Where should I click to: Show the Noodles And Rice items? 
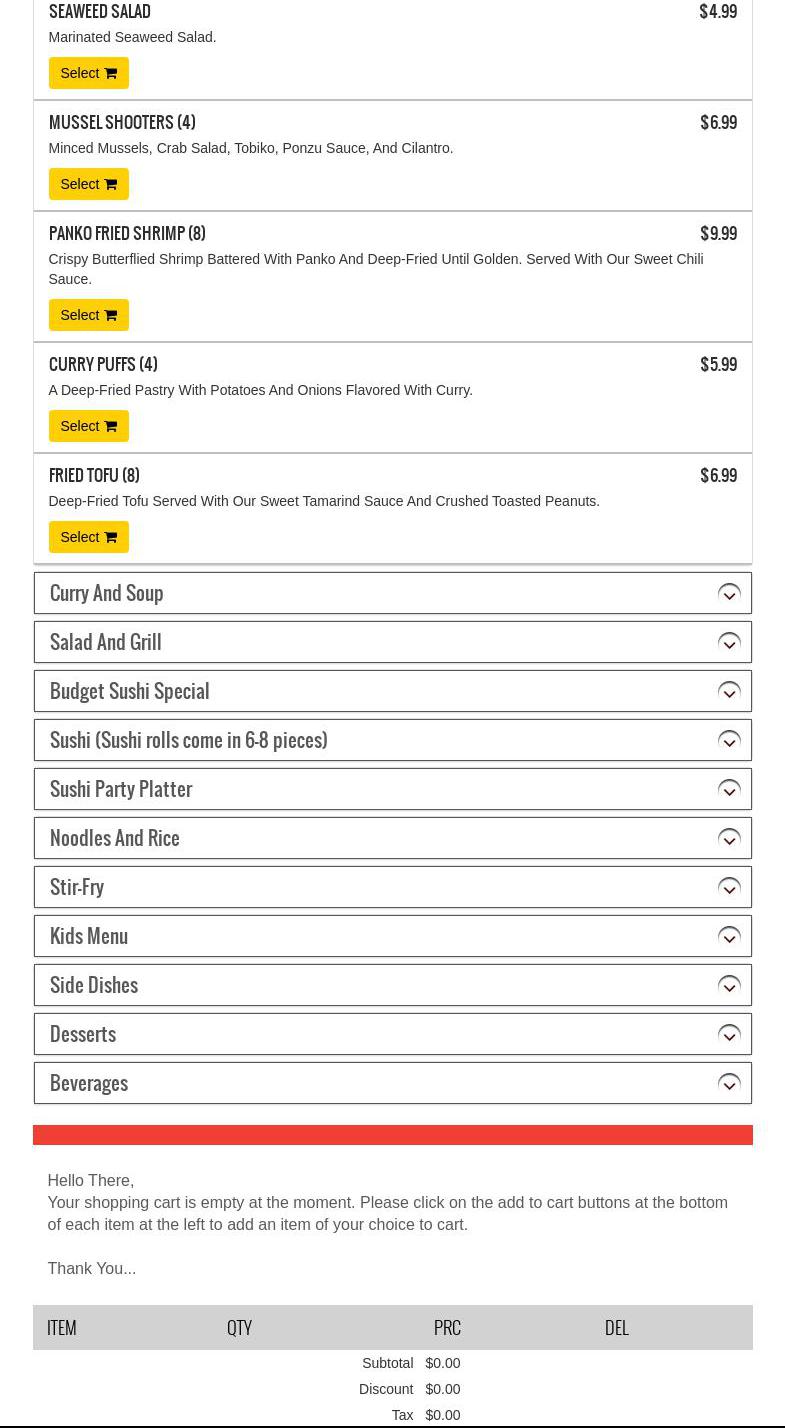click(392, 838)
